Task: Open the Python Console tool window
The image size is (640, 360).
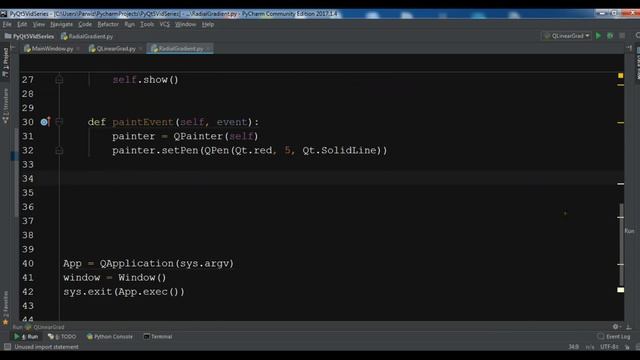Action: (x=109, y=337)
